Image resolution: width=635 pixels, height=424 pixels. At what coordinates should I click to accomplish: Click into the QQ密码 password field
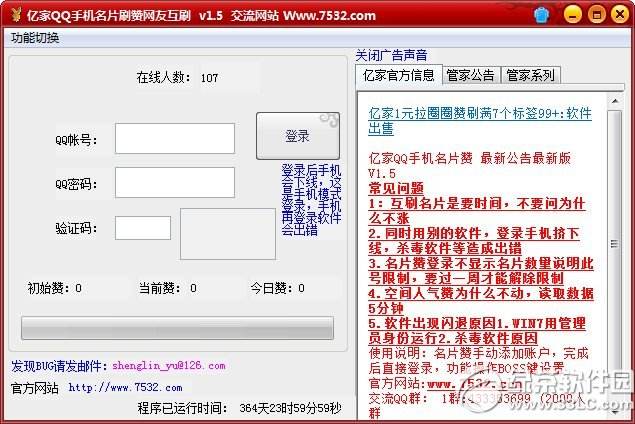(174, 183)
